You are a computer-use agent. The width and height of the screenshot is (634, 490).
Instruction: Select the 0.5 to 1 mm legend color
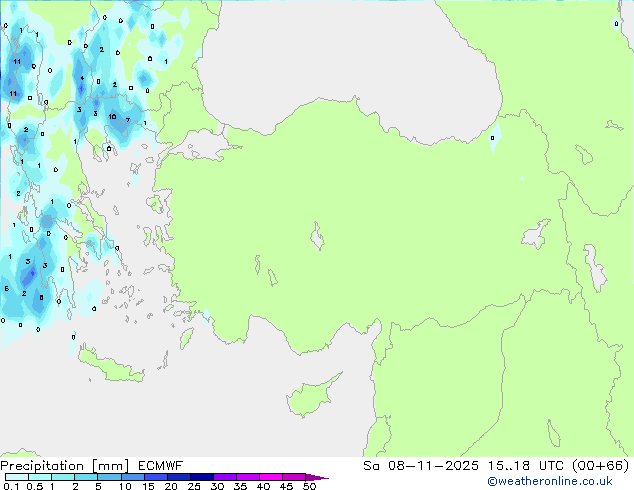40,477
